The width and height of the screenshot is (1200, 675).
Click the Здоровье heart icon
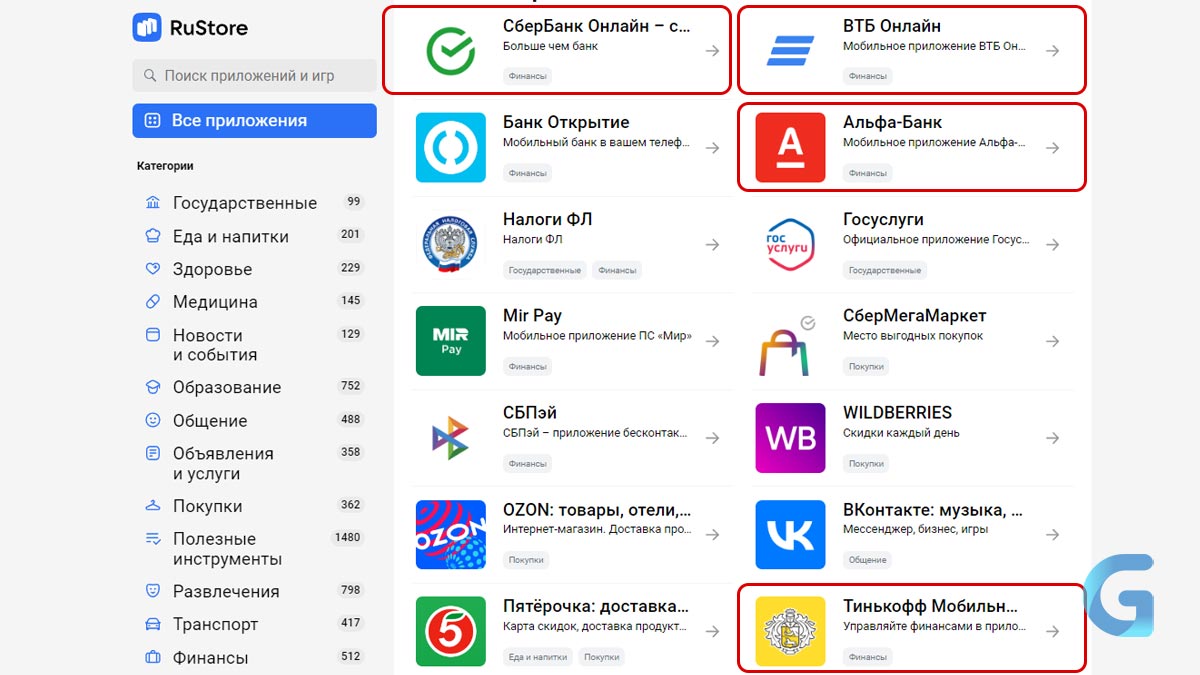(x=153, y=269)
